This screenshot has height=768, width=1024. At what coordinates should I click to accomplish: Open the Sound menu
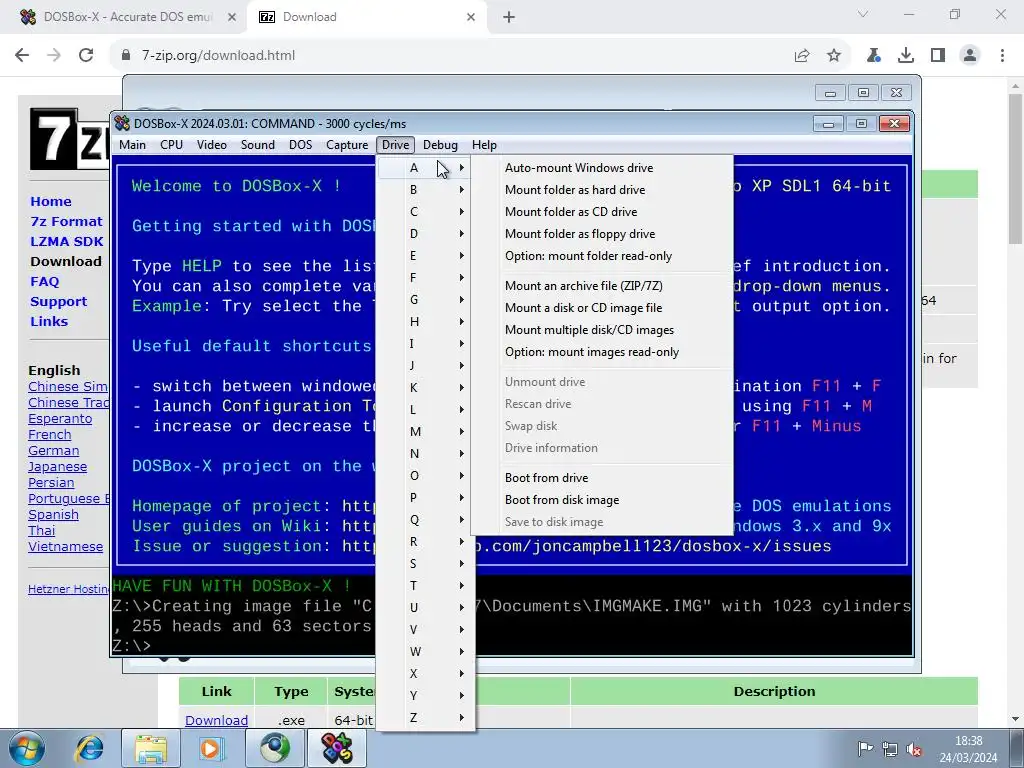[257, 145]
